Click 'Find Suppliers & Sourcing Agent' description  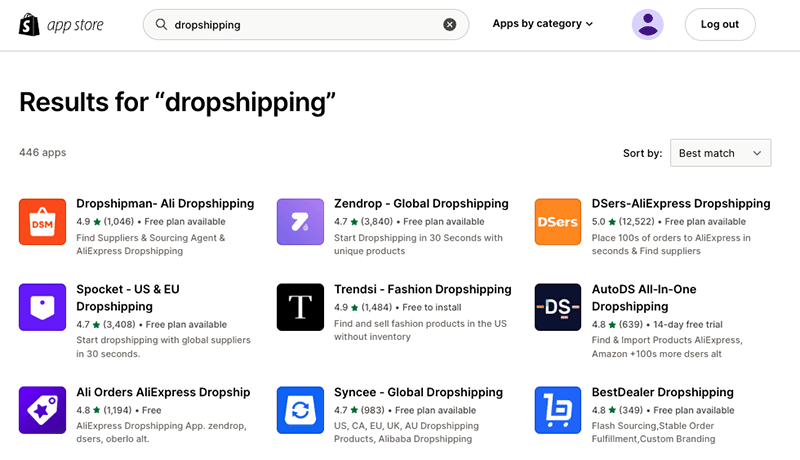(151, 244)
